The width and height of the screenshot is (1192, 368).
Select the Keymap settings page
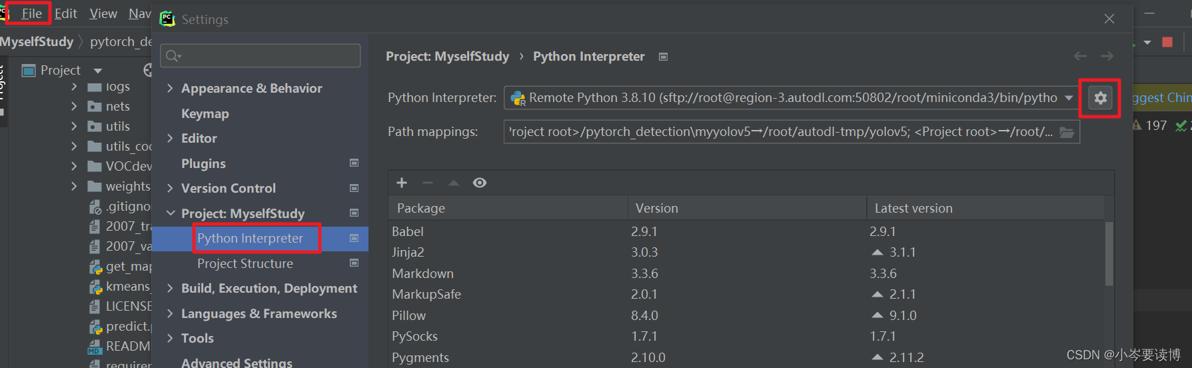204,113
